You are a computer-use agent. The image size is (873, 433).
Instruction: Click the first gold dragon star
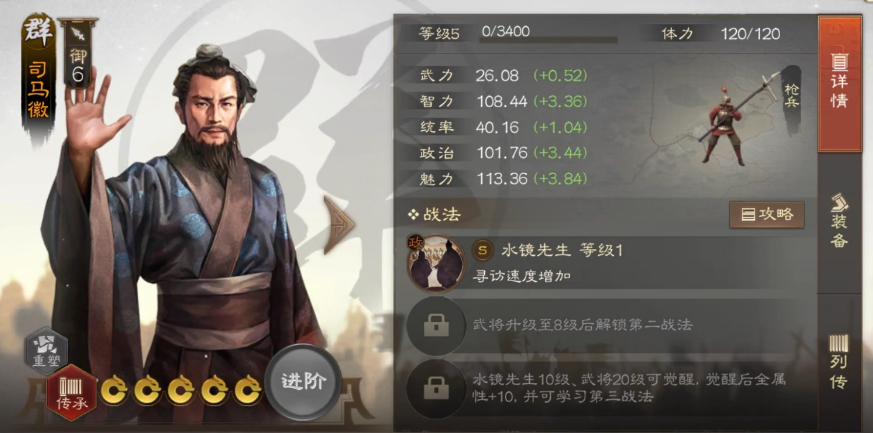(114, 390)
